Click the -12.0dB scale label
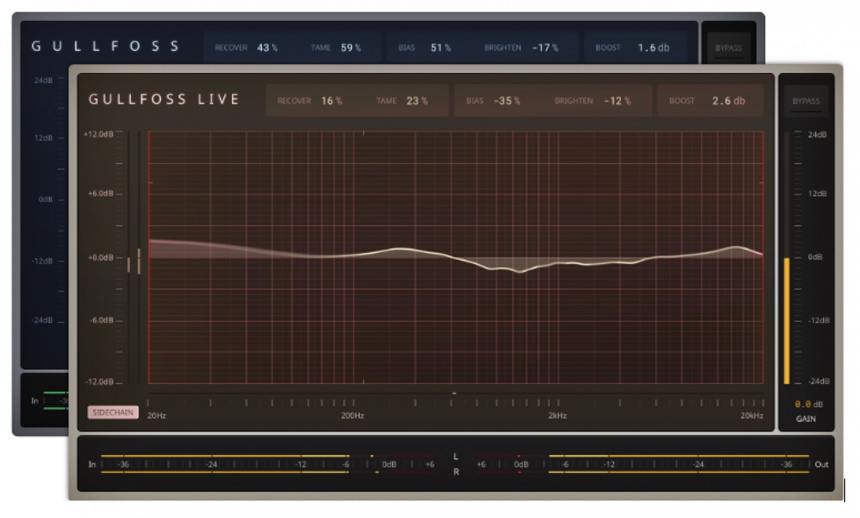The height and width of the screenshot is (518, 860). pyautogui.click(x=99, y=382)
